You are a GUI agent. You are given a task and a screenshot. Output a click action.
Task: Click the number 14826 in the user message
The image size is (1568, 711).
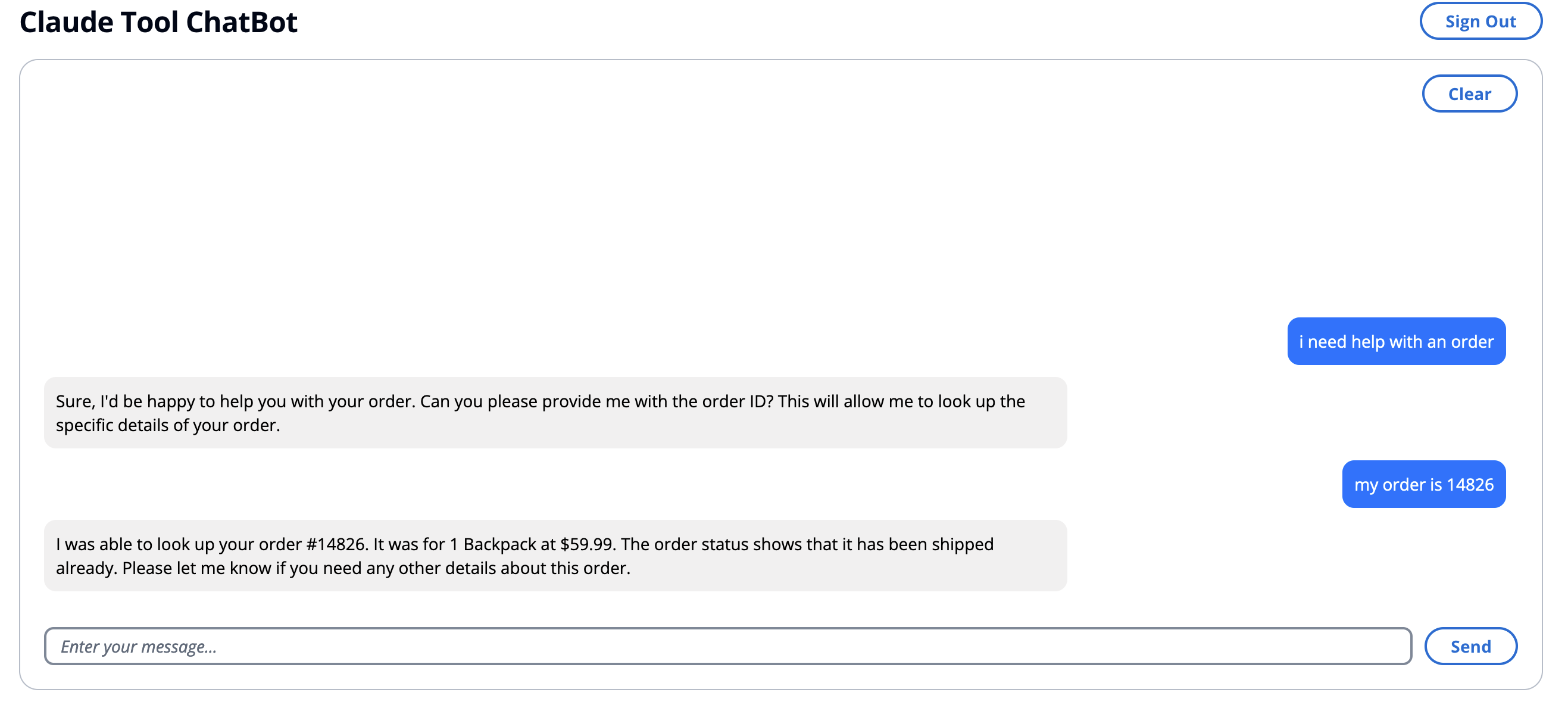1470,485
